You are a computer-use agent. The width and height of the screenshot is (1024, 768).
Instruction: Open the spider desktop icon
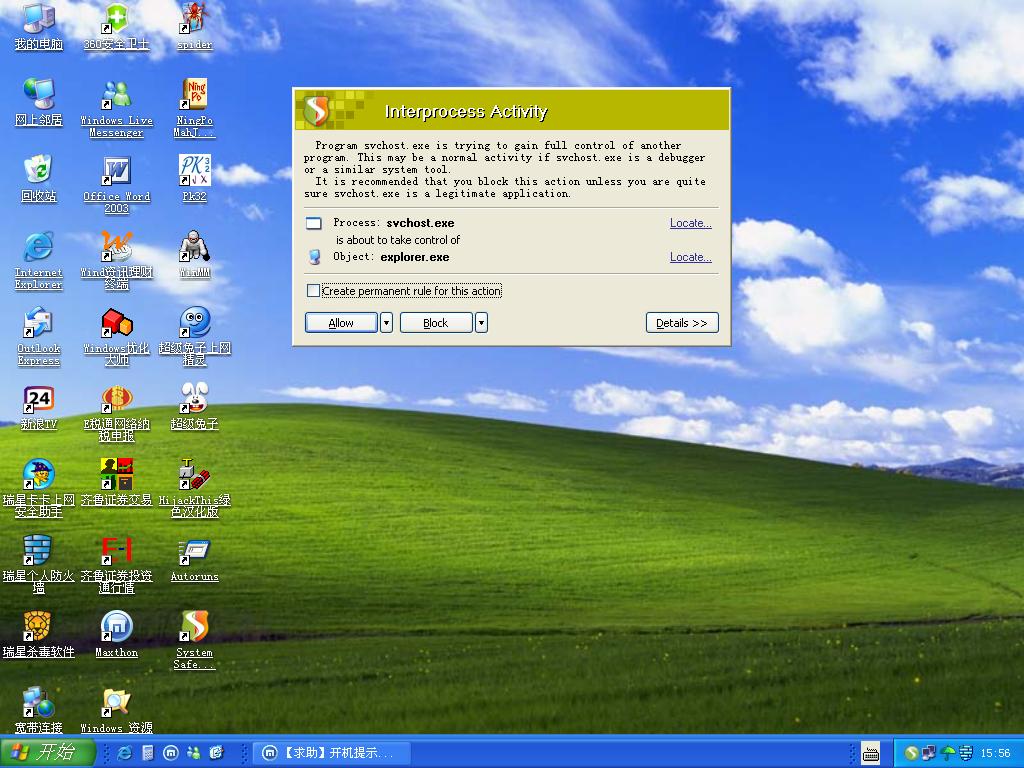pyautogui.click(x=194, y=20)
